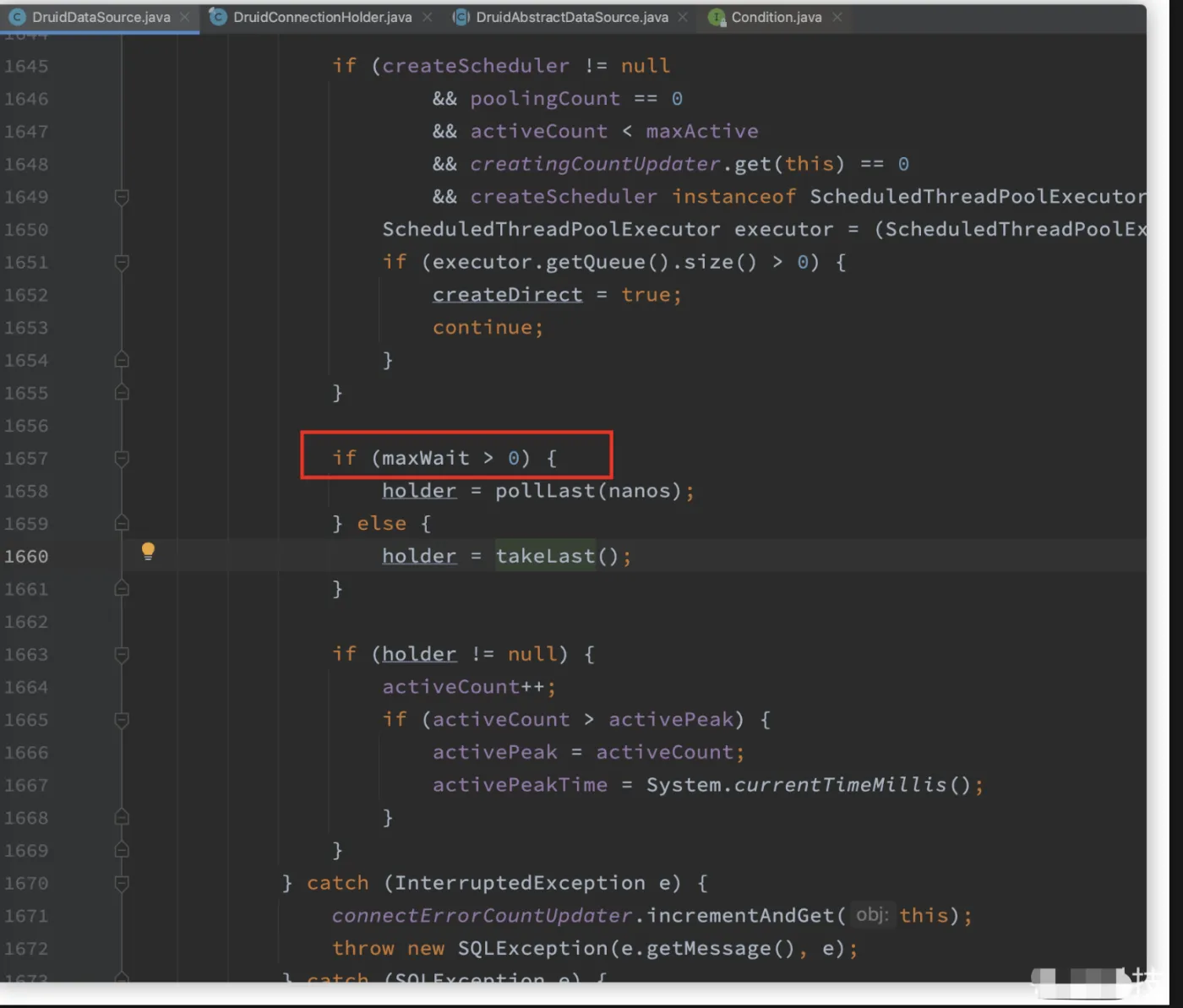The width and height of the screenshot is (1183, 1008).
Task: Click the holder variable on line 1658
Action: [419, 491]
